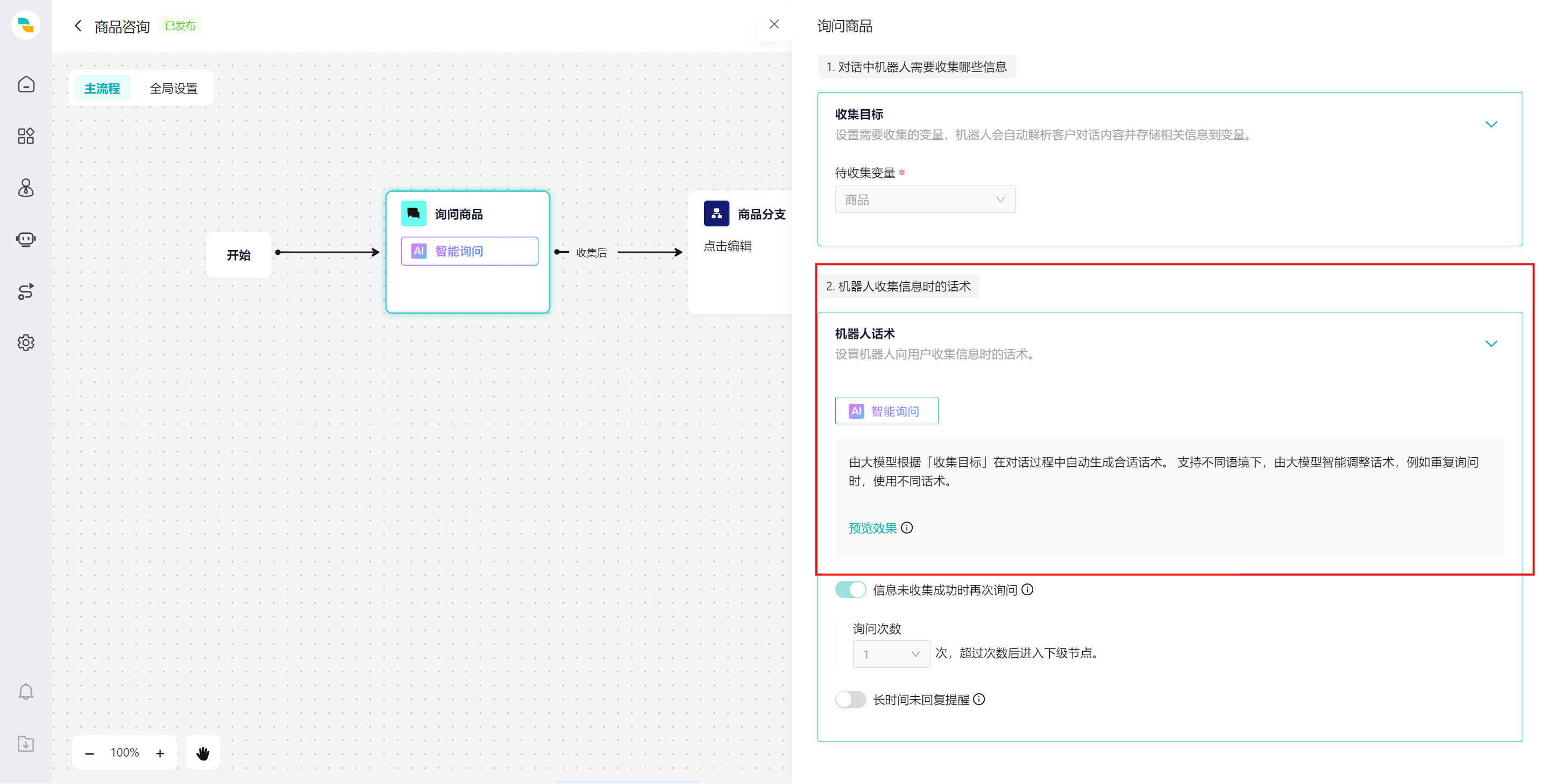
Task: Collapse the 机器人话术 section
Action: [x=1491, y=344]
